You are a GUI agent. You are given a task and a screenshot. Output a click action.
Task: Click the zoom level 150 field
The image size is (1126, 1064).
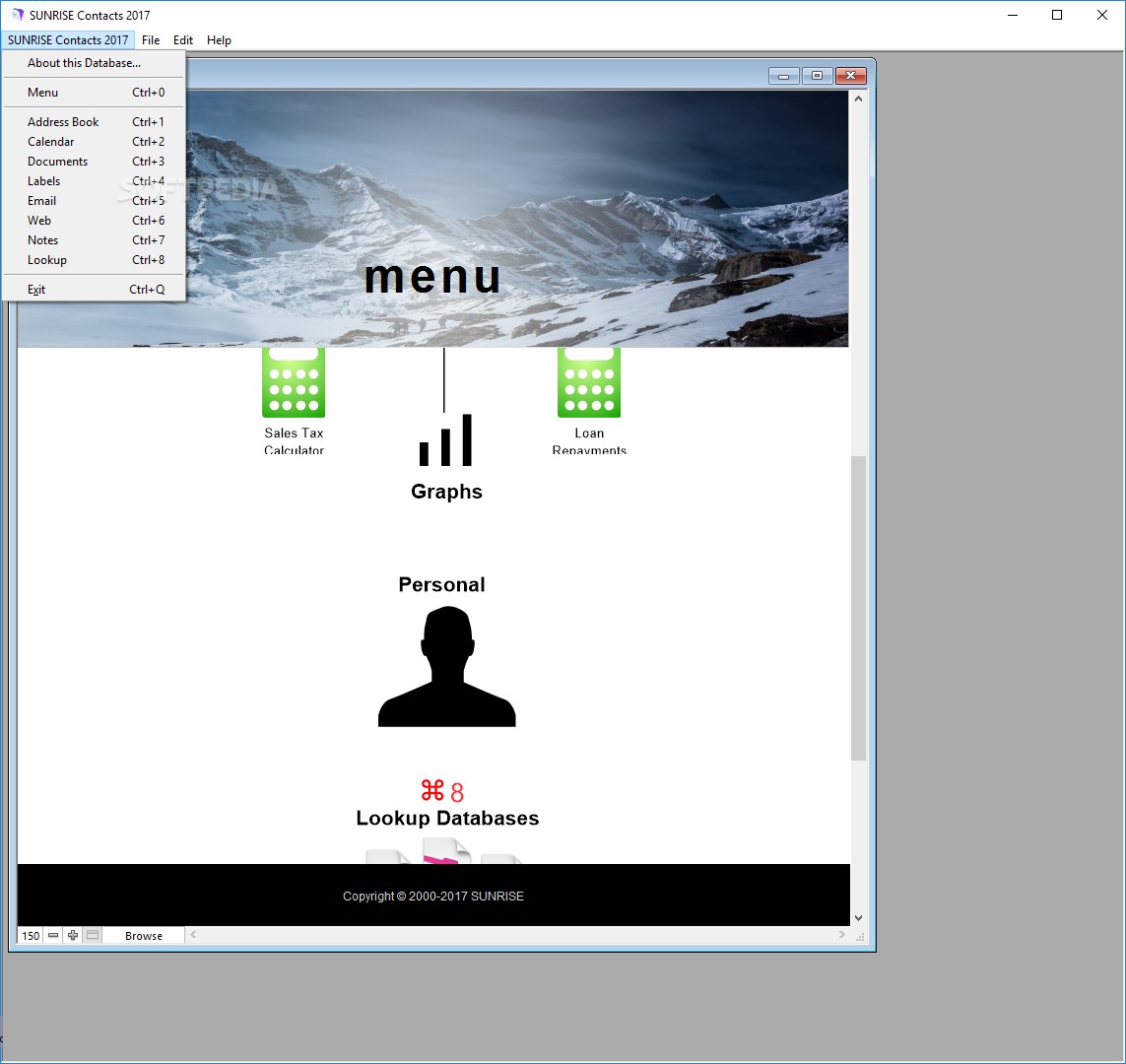coord(31,936)
